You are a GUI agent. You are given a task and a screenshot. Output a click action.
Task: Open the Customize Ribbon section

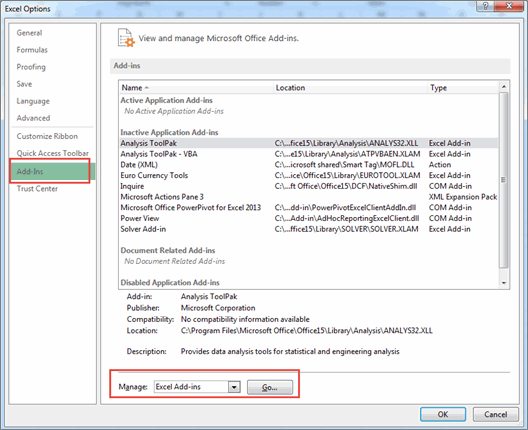click(47, 136)
